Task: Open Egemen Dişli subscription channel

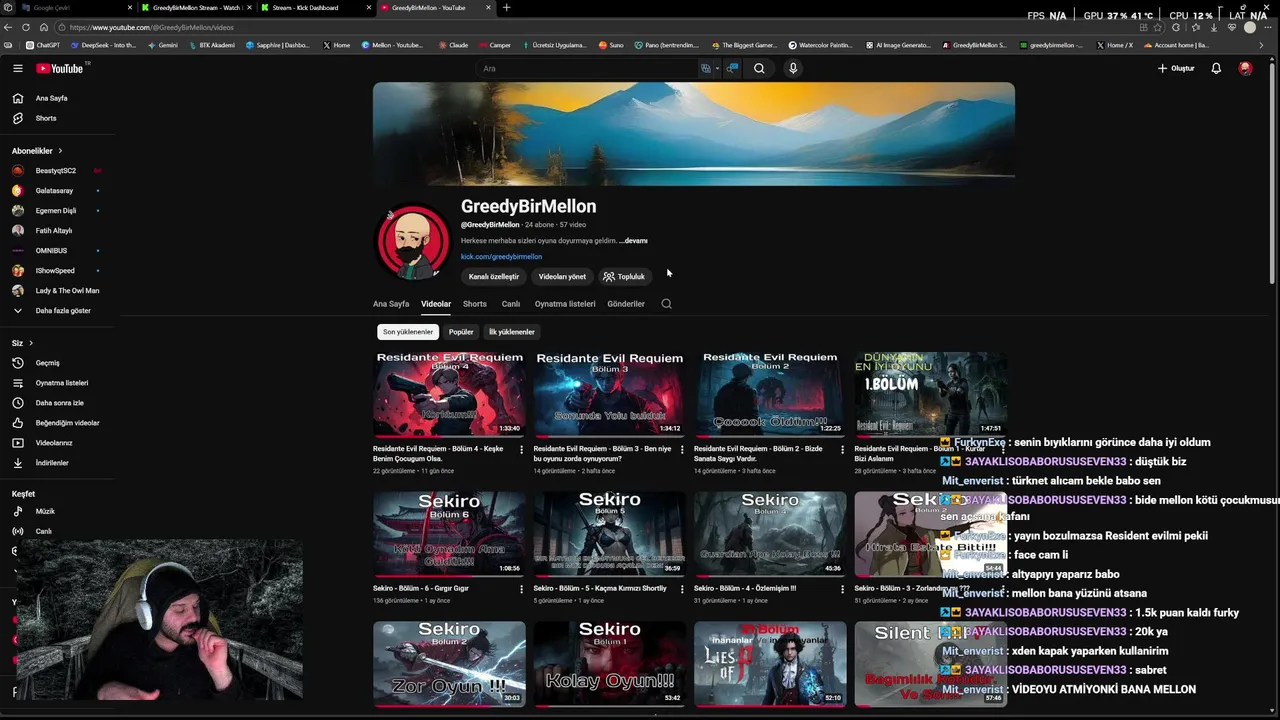Action: pos(58,211)
